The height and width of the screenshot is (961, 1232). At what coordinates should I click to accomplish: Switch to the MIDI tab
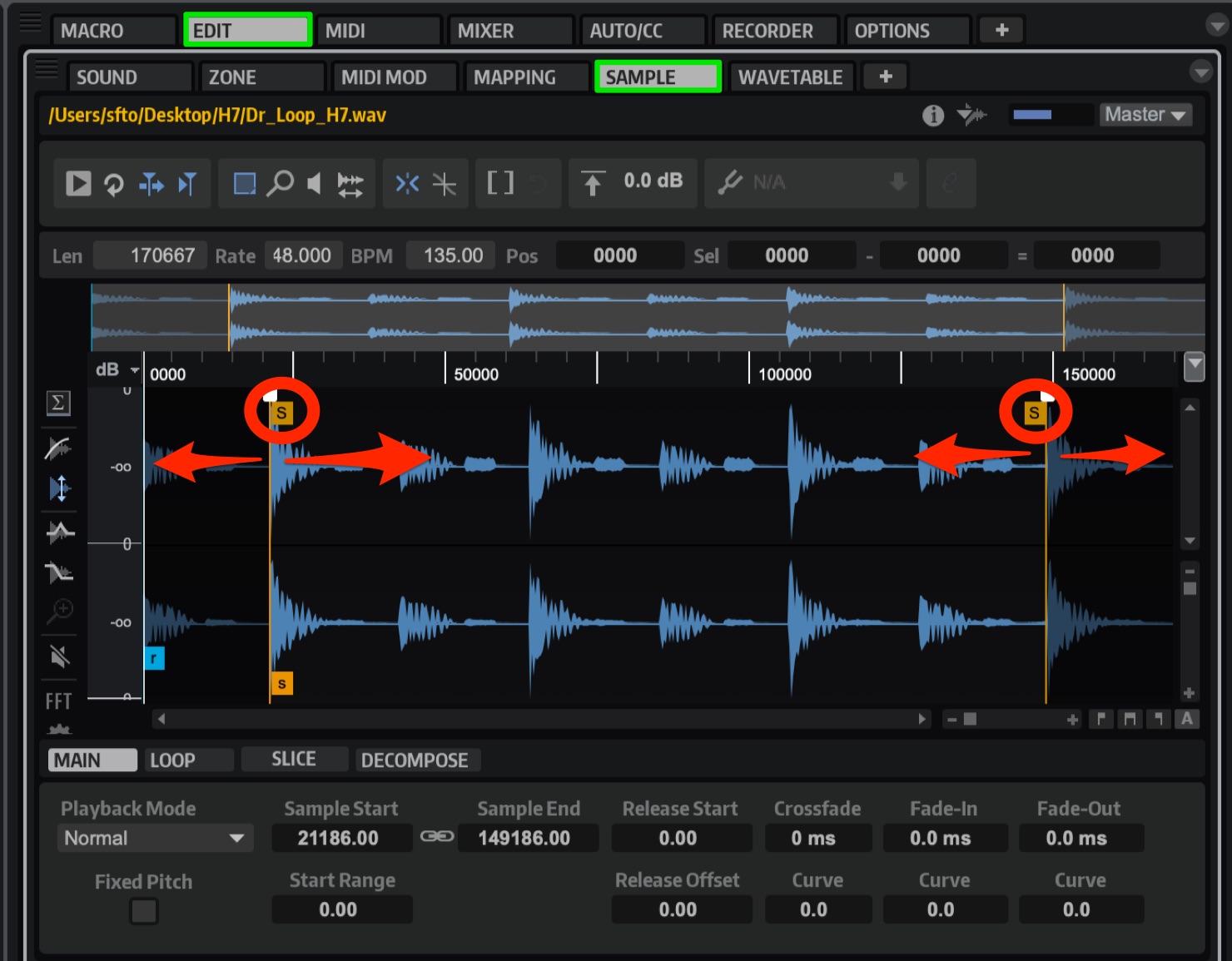tap(379, 31)
